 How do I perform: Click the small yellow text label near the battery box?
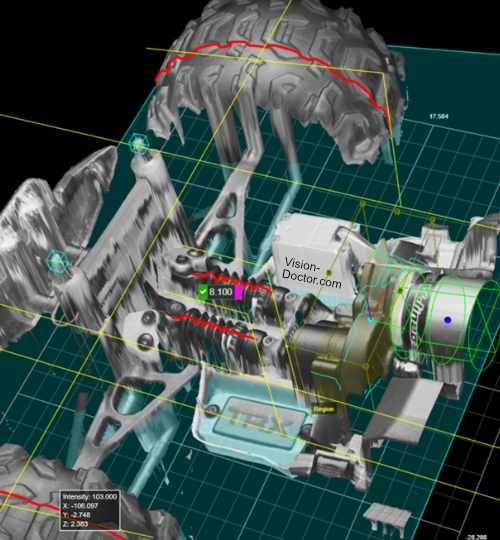[324, 409]
